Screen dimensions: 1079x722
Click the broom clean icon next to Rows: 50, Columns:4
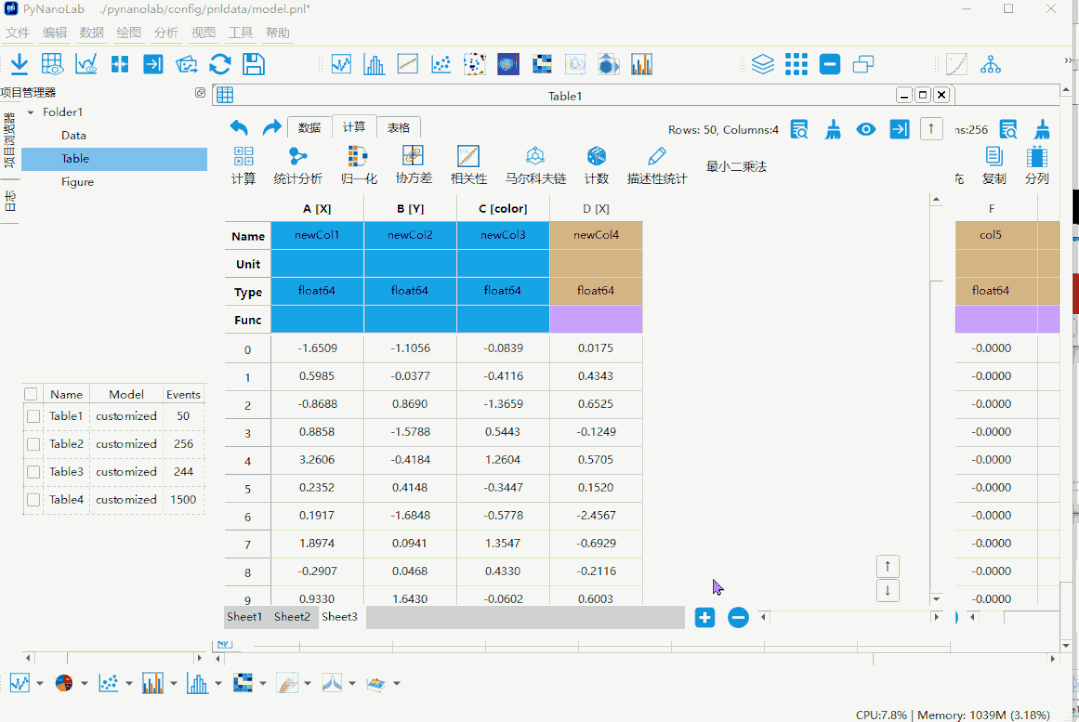coord(833,129)
